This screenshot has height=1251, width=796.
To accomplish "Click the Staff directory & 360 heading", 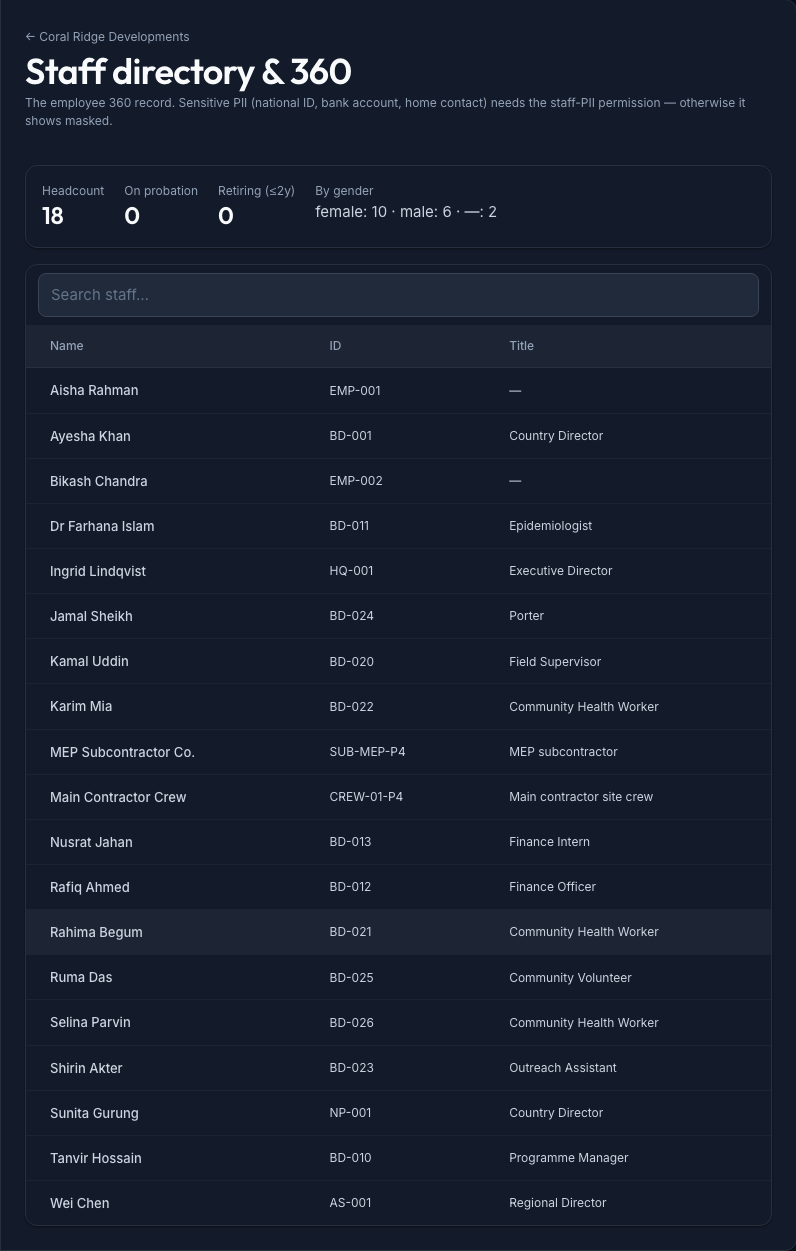I will pos(188,72).
